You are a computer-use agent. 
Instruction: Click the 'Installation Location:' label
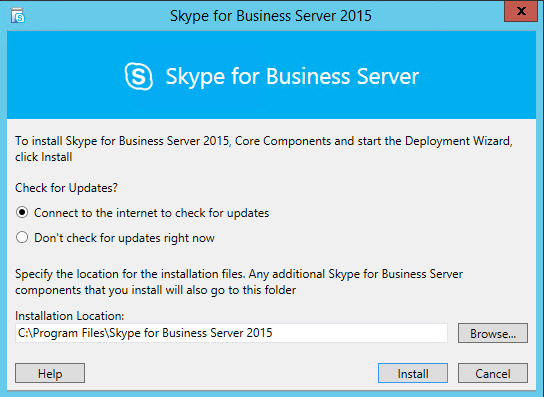69,316
